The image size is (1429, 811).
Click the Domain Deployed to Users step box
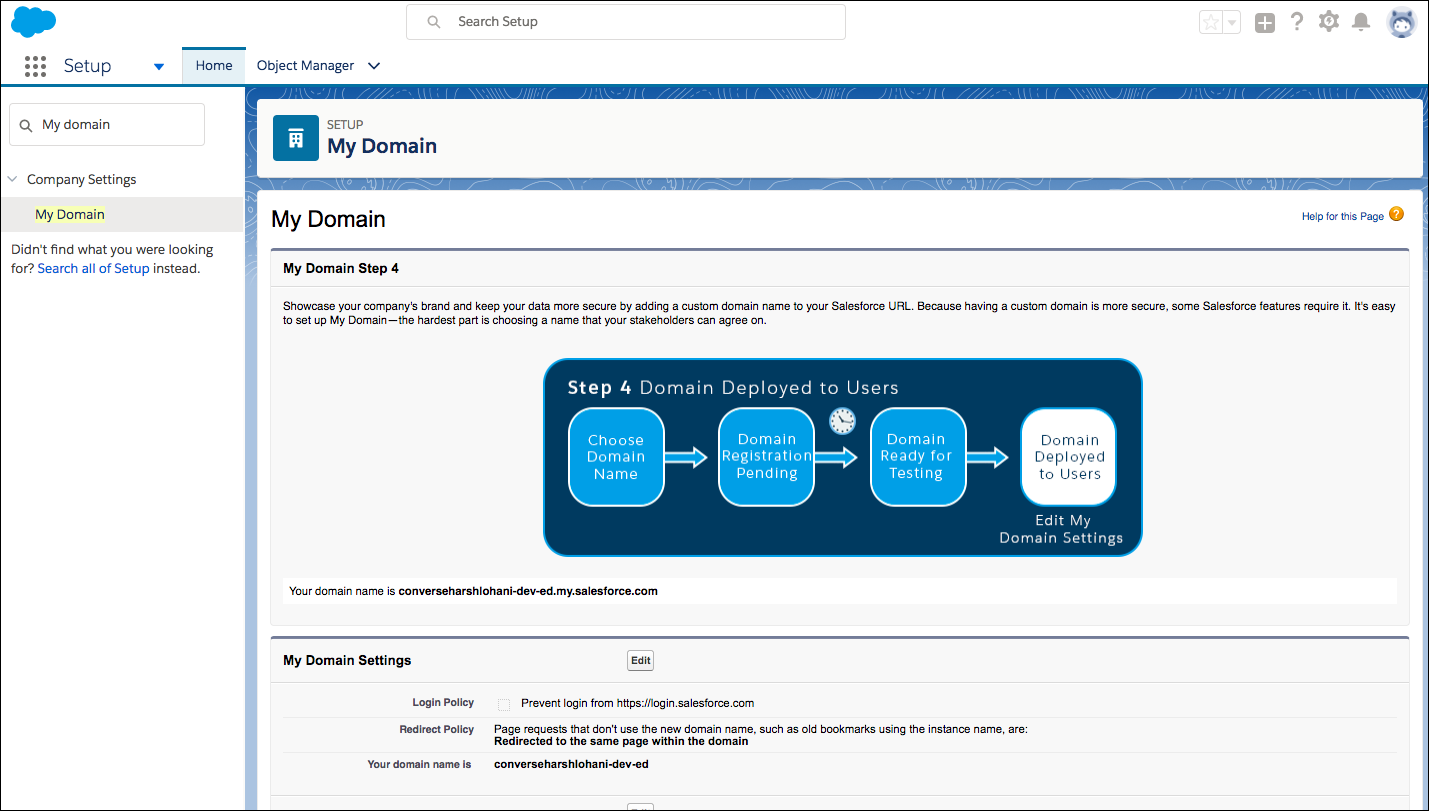1069,457
